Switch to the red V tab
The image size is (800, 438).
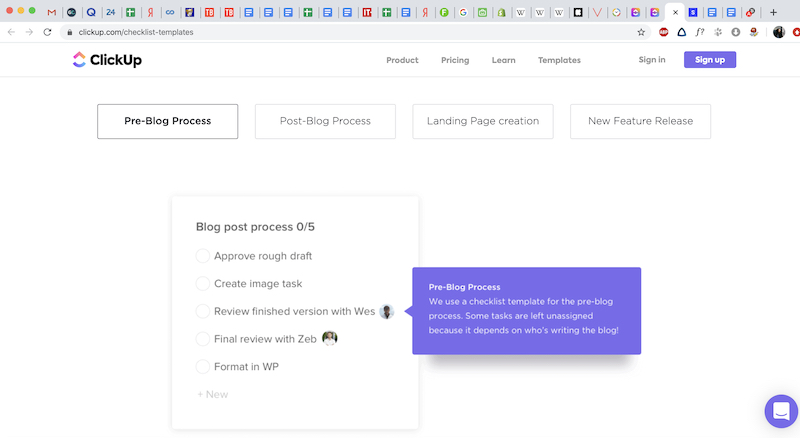pos(597,12)
